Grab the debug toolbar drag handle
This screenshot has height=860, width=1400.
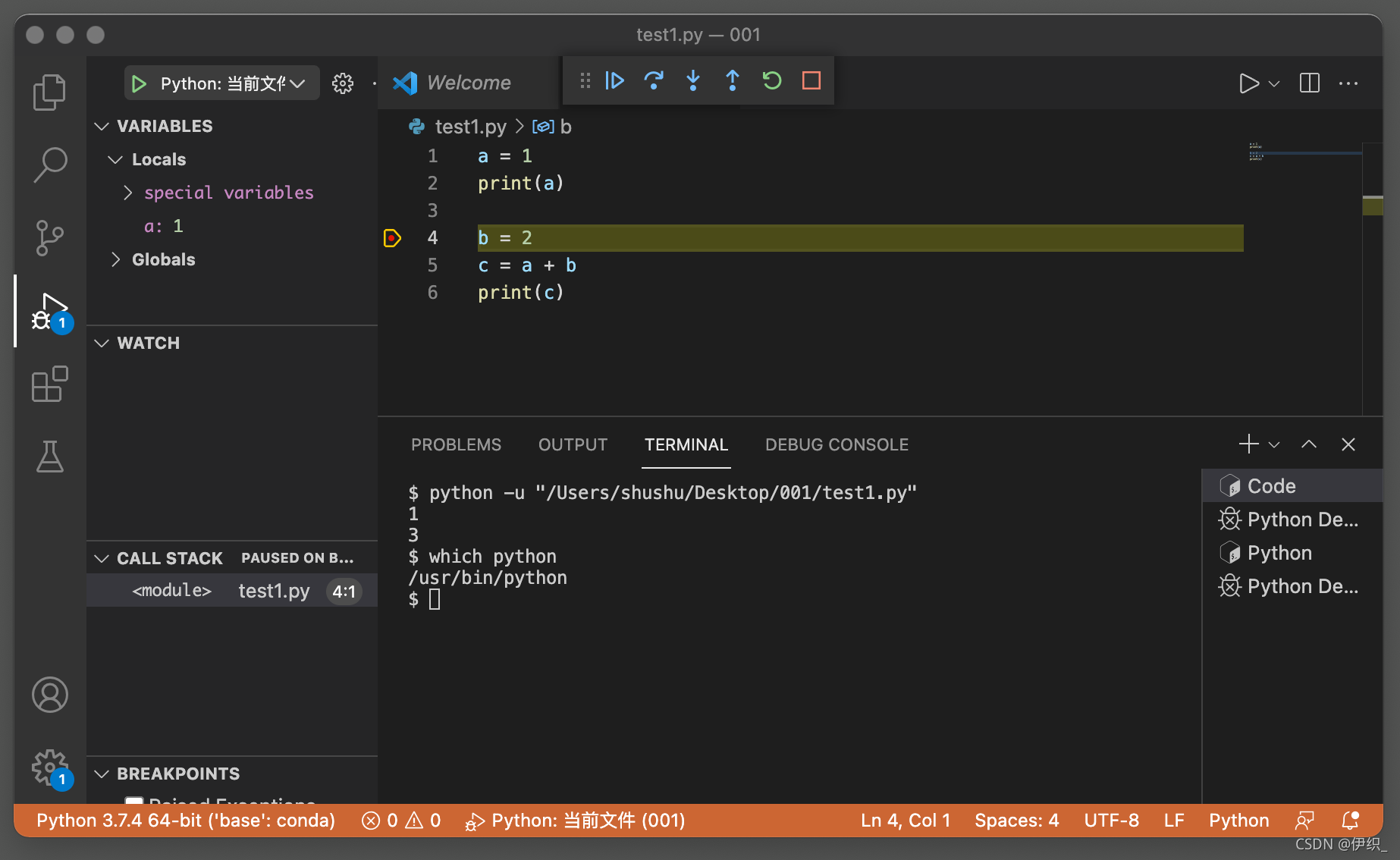(x=585, y=80)
